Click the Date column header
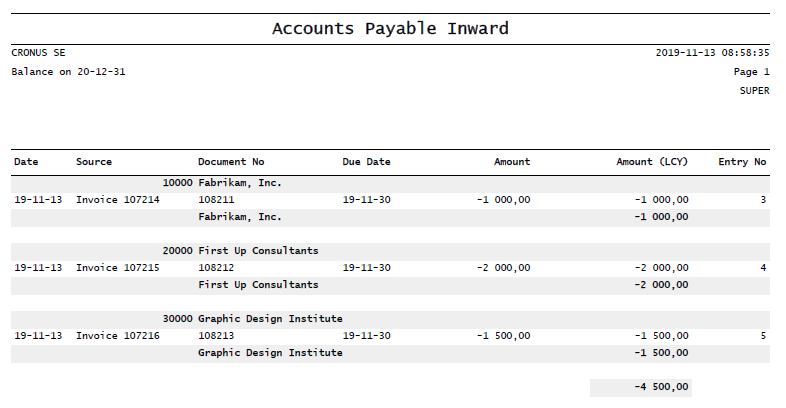The image size is (786, 408). (x=26, y=162)
